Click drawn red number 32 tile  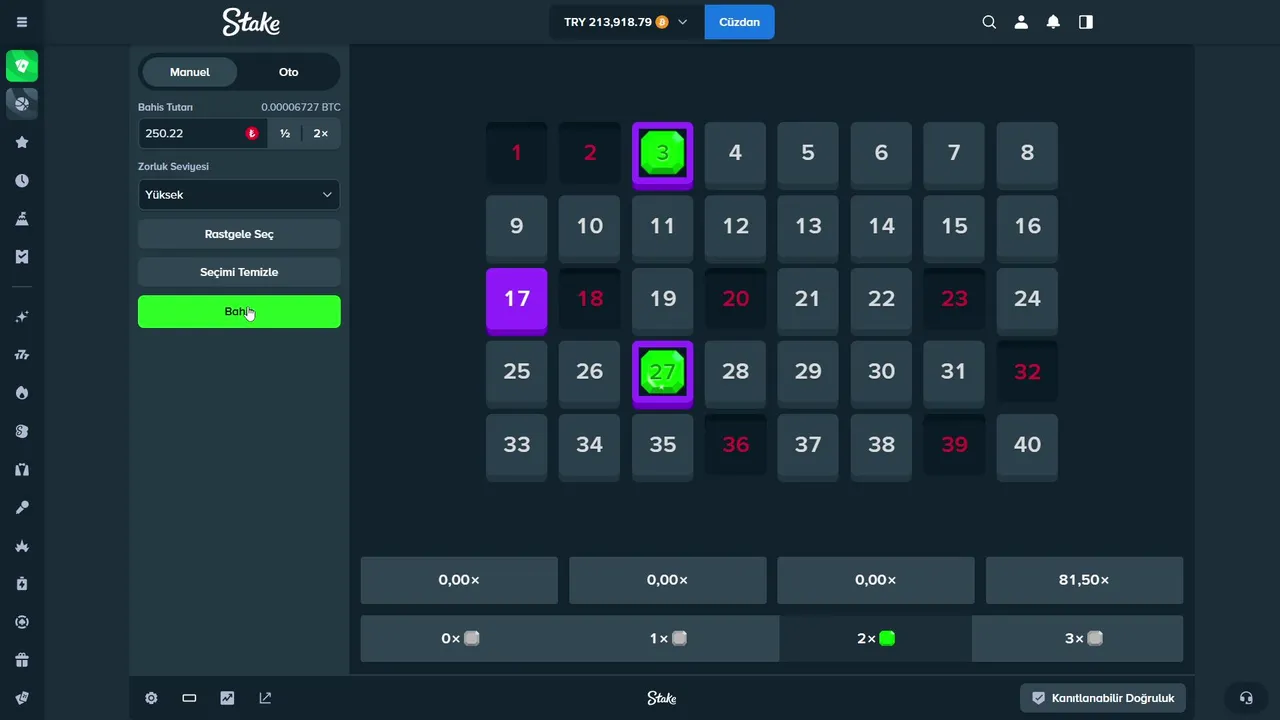coord(1027,373)
